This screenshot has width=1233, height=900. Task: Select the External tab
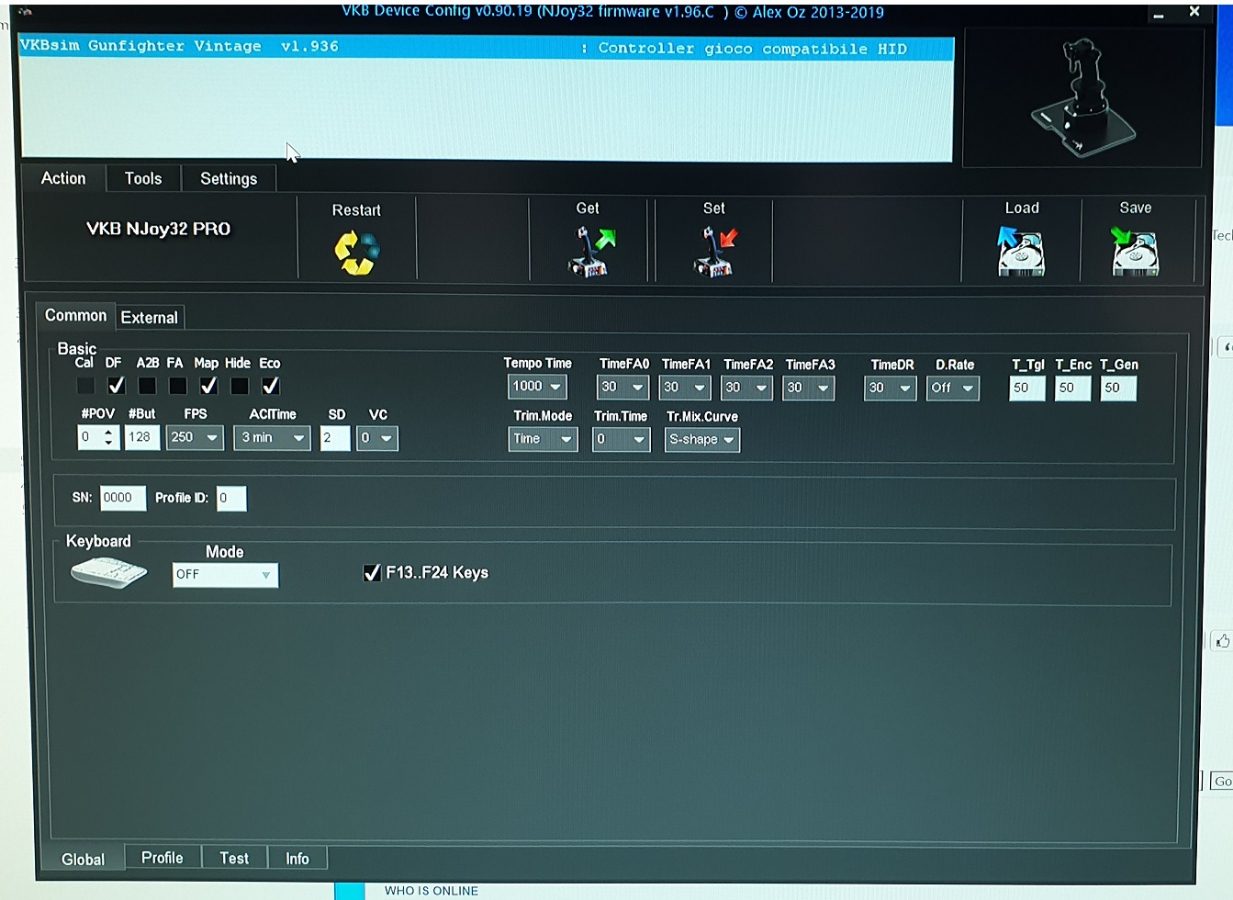point(149,317)
